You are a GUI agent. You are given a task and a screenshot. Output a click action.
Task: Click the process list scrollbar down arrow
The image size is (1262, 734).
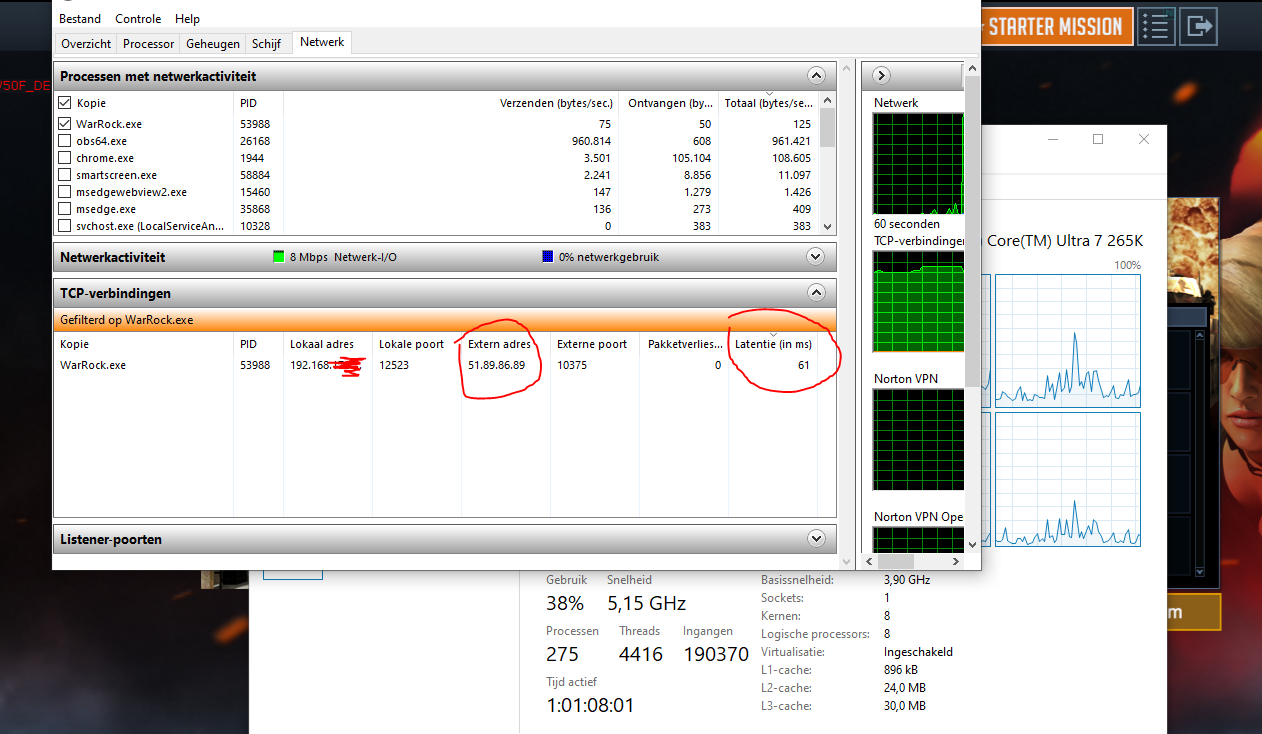click(x=827, y=227)
